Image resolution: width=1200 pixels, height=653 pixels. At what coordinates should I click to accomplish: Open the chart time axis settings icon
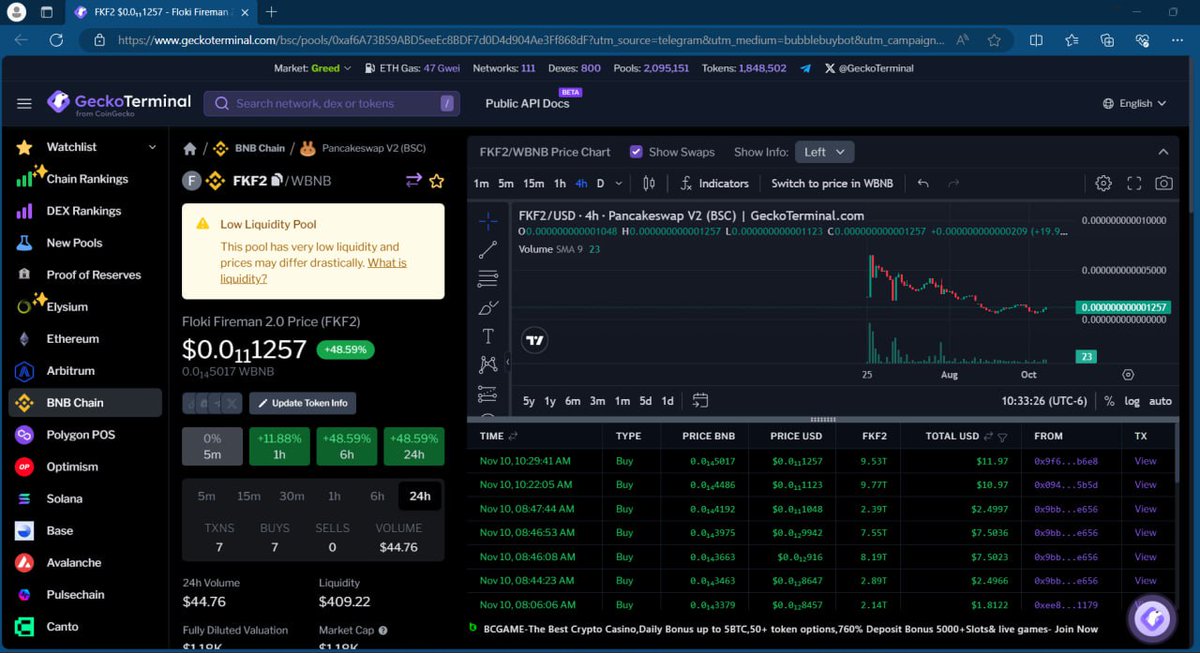(x=1128, y=374)
